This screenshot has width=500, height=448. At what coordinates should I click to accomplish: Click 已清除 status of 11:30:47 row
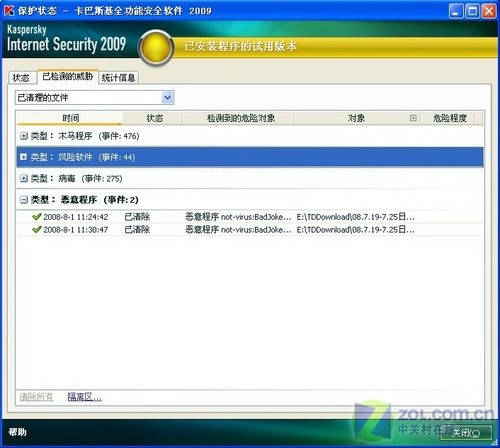[137, 230]
